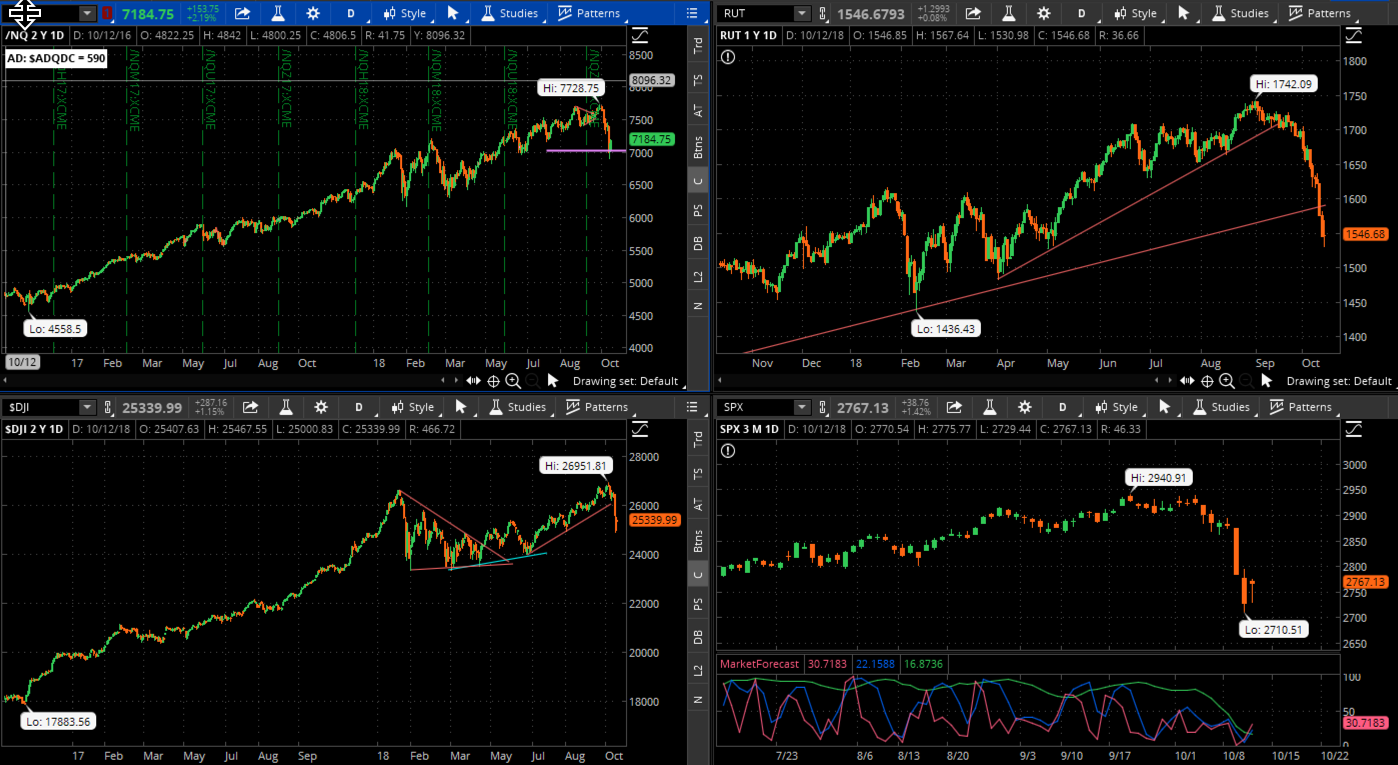Screen dimensions: 1398x765
Task: Click the symbol input field of /NQ chart
Action: (39, 14)
